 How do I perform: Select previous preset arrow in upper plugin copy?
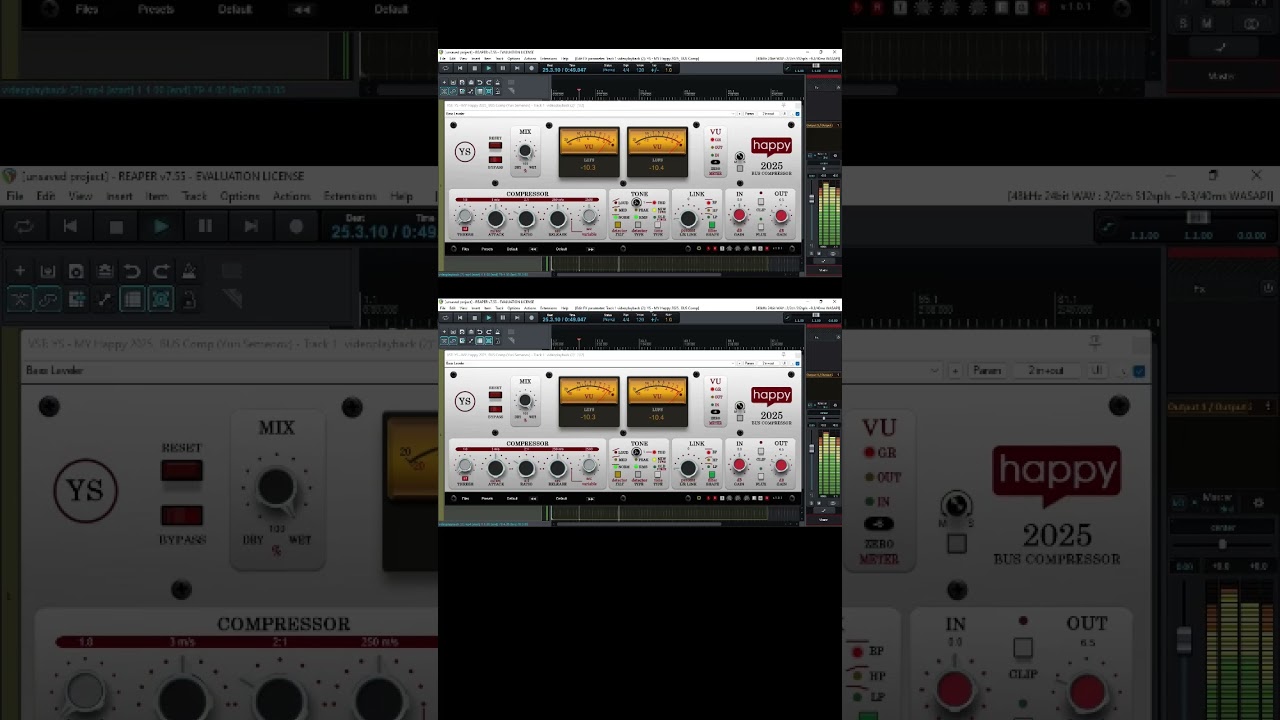click(x=533, y=249)
